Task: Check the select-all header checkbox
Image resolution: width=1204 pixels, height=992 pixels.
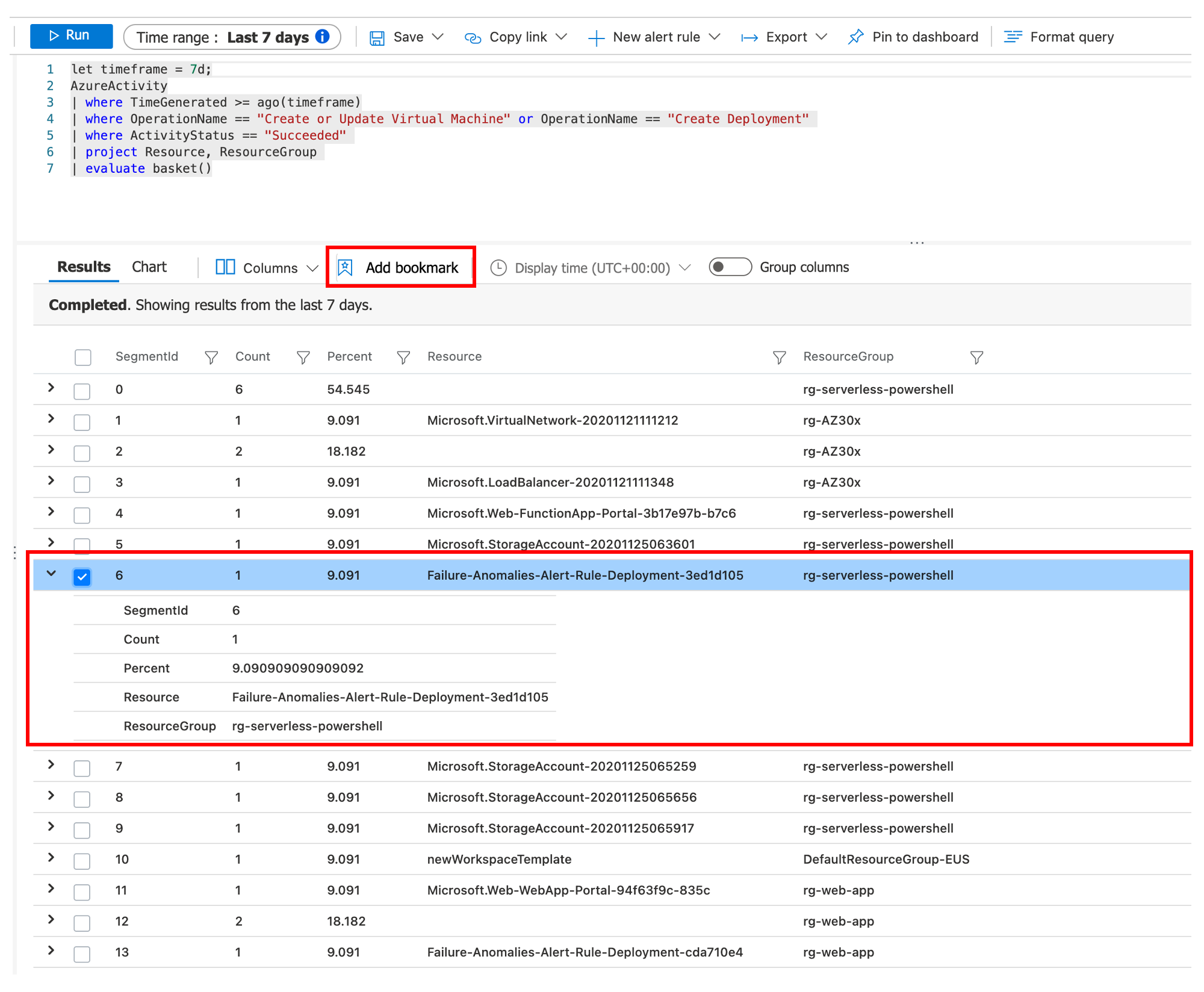Action: [x=82, y=358]
